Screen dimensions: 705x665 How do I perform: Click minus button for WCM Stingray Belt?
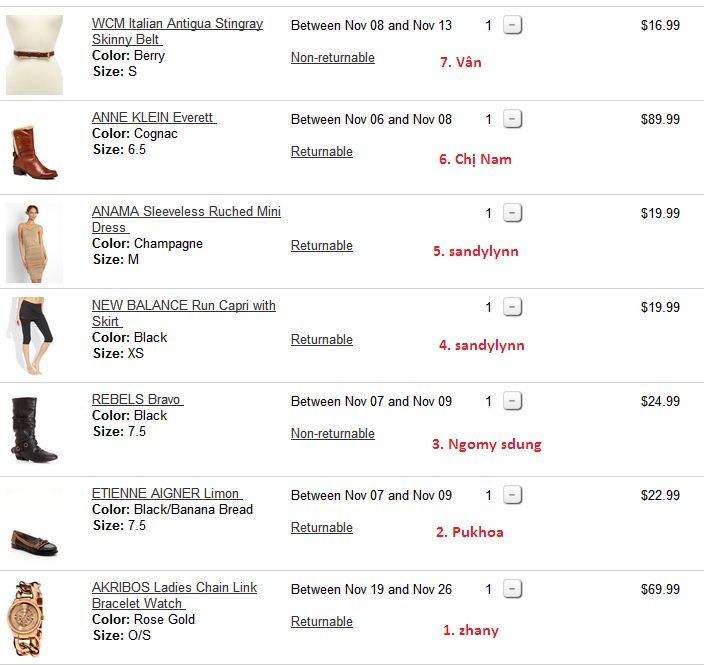512,25
